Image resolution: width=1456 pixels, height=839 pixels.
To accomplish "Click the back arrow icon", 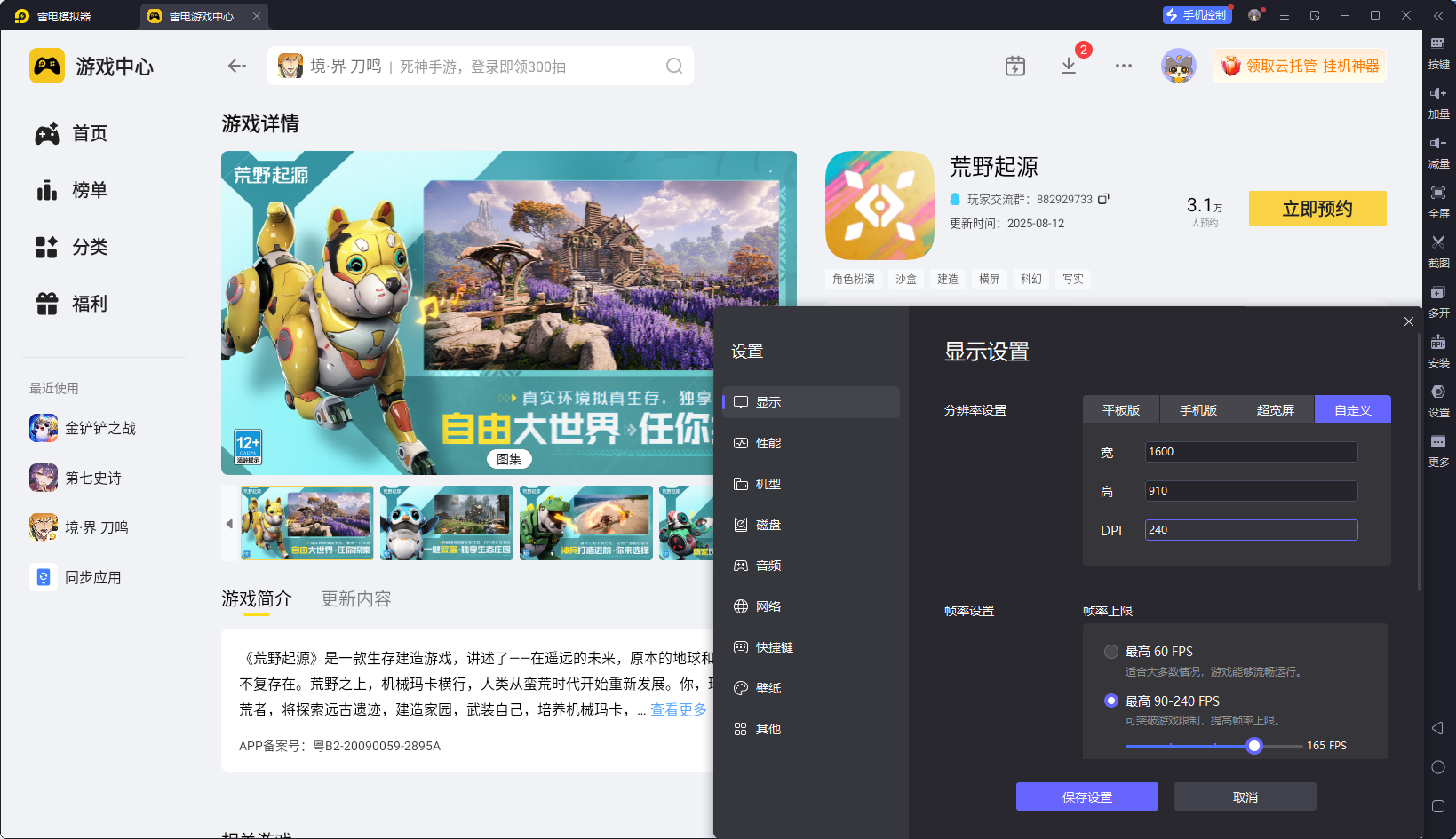I will tap(236, 66).
